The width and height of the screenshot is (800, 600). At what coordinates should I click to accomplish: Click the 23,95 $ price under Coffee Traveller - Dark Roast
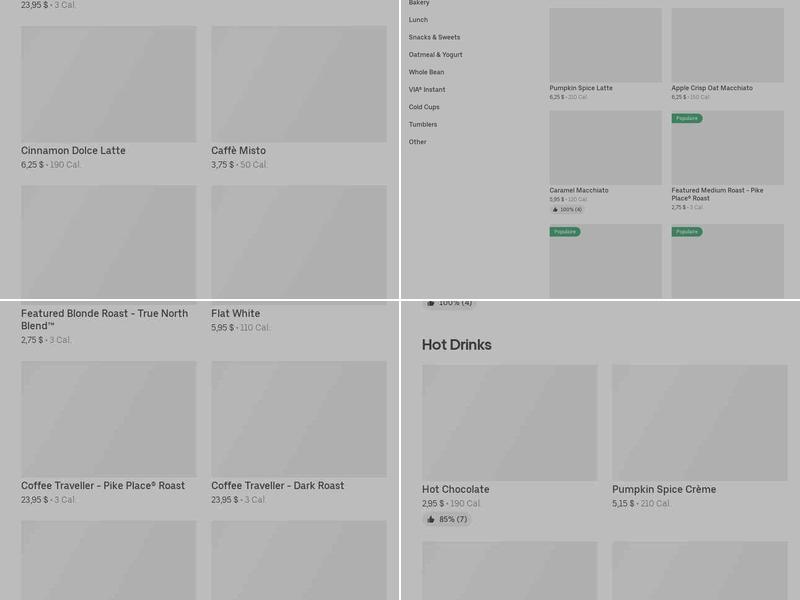pos(224,500)
